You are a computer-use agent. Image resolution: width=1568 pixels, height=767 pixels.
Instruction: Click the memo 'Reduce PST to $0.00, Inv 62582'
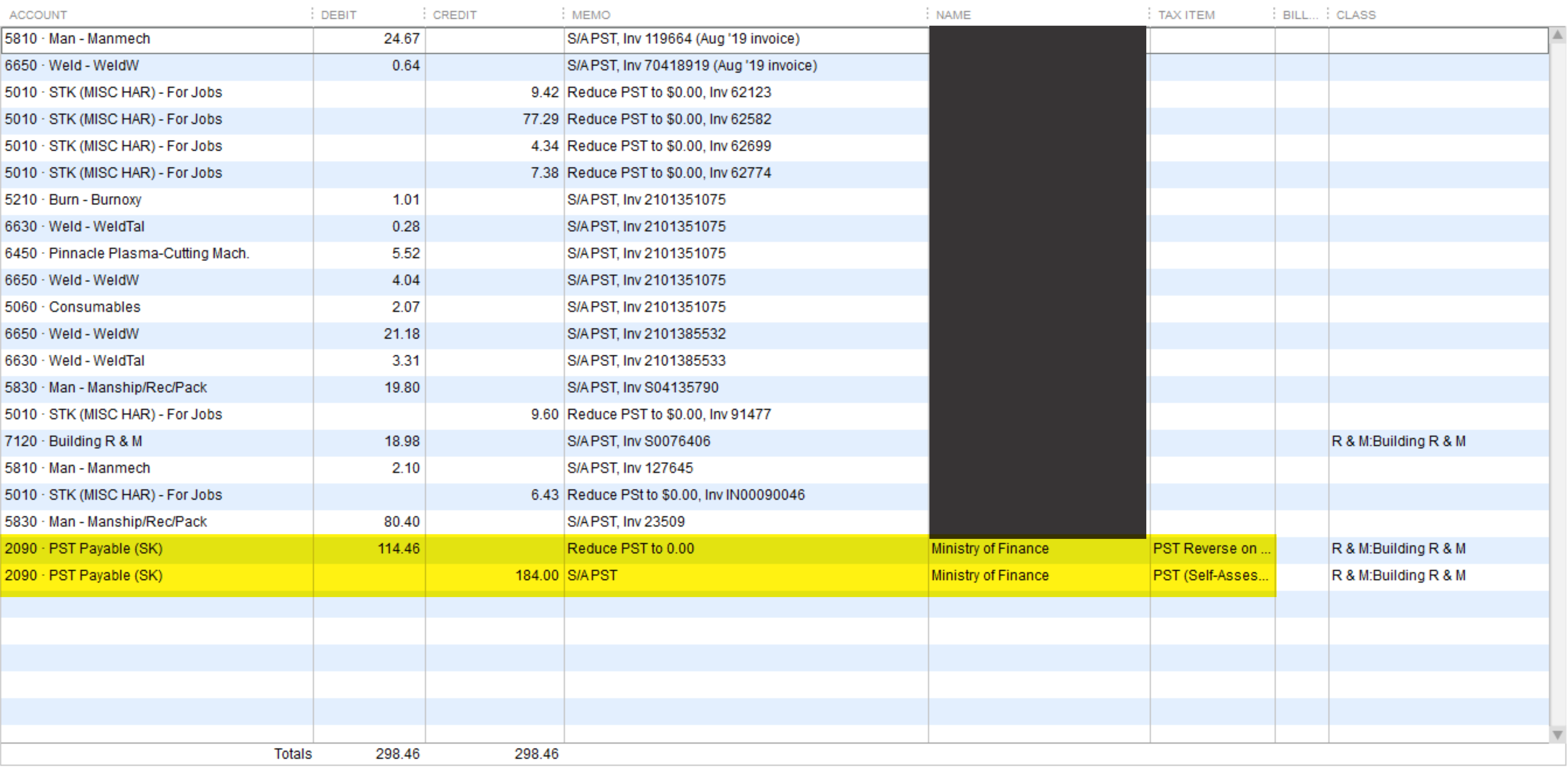669,119
